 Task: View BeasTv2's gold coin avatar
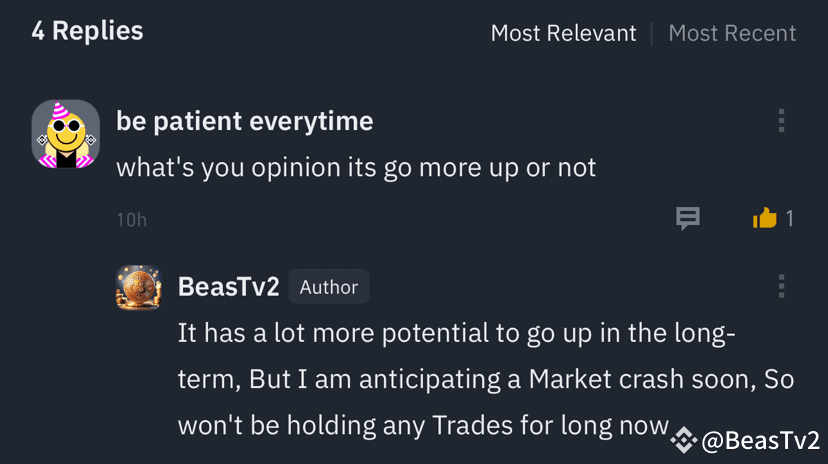coord(138,288)
